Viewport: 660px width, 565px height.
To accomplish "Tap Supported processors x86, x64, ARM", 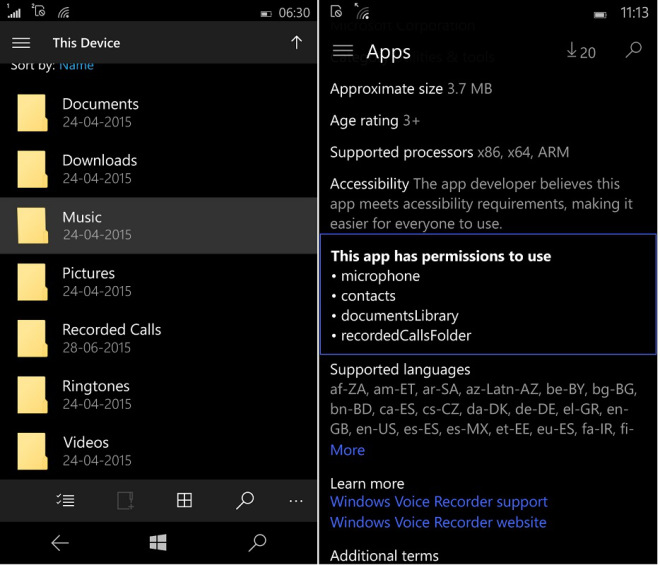I will coord(449,152).
